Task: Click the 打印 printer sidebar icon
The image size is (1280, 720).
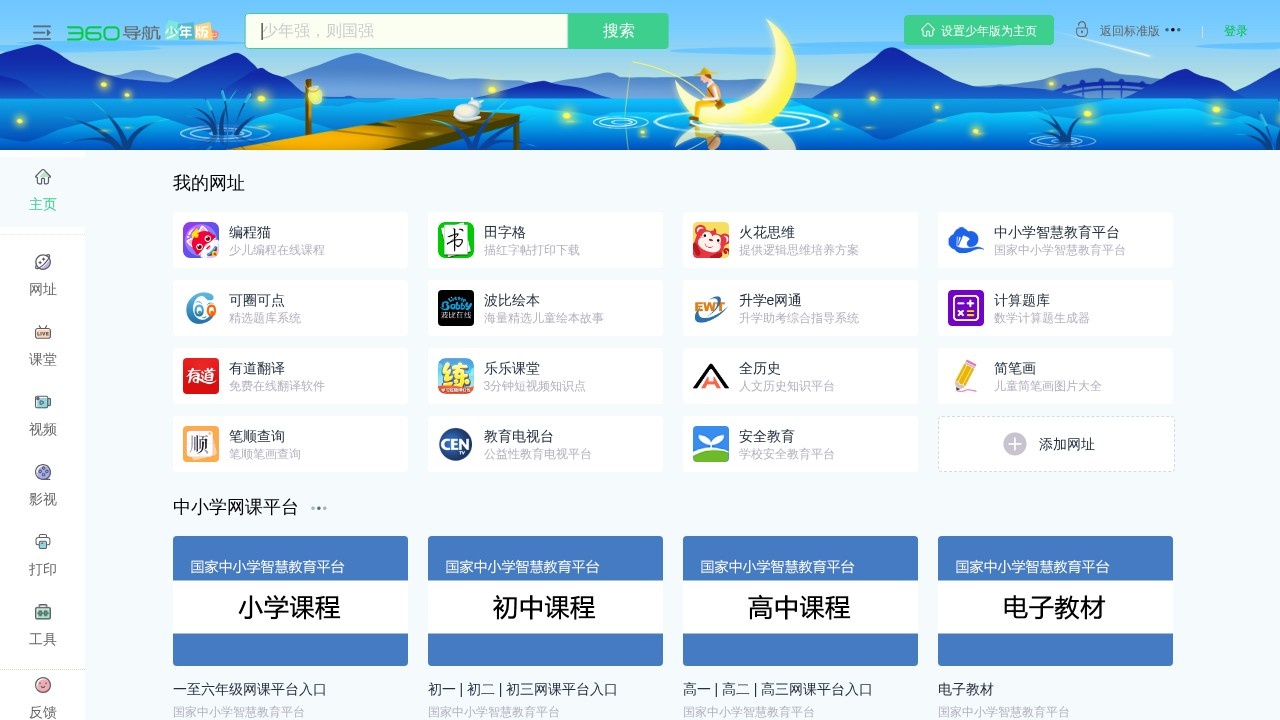Action: [x=43, y=542]
